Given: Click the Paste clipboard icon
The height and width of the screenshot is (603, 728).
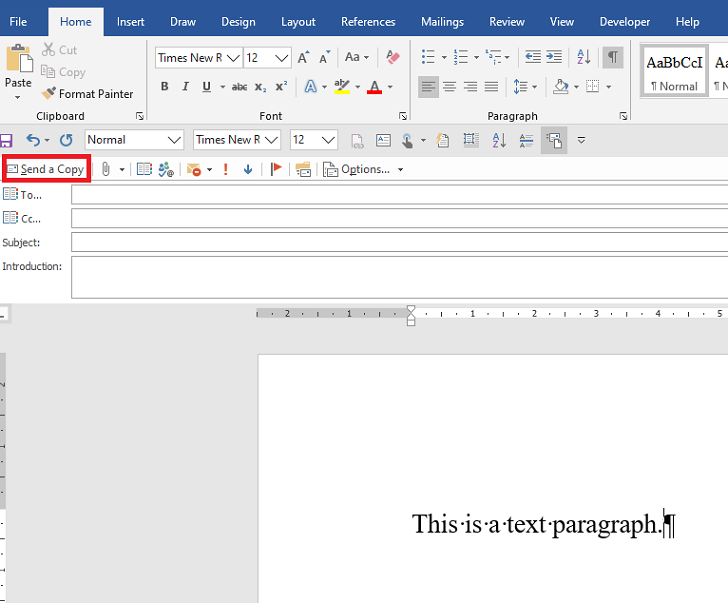Looking at the screenshot, I should (x=19, y=58).
